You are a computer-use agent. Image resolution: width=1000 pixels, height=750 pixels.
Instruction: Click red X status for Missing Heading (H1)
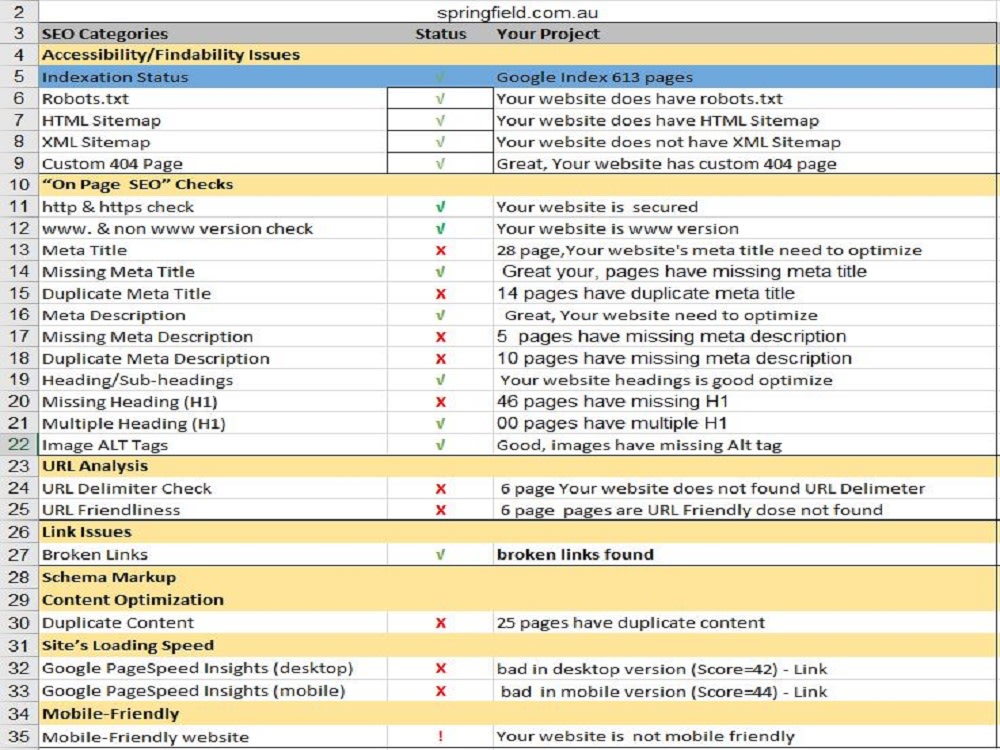(440, 402)
